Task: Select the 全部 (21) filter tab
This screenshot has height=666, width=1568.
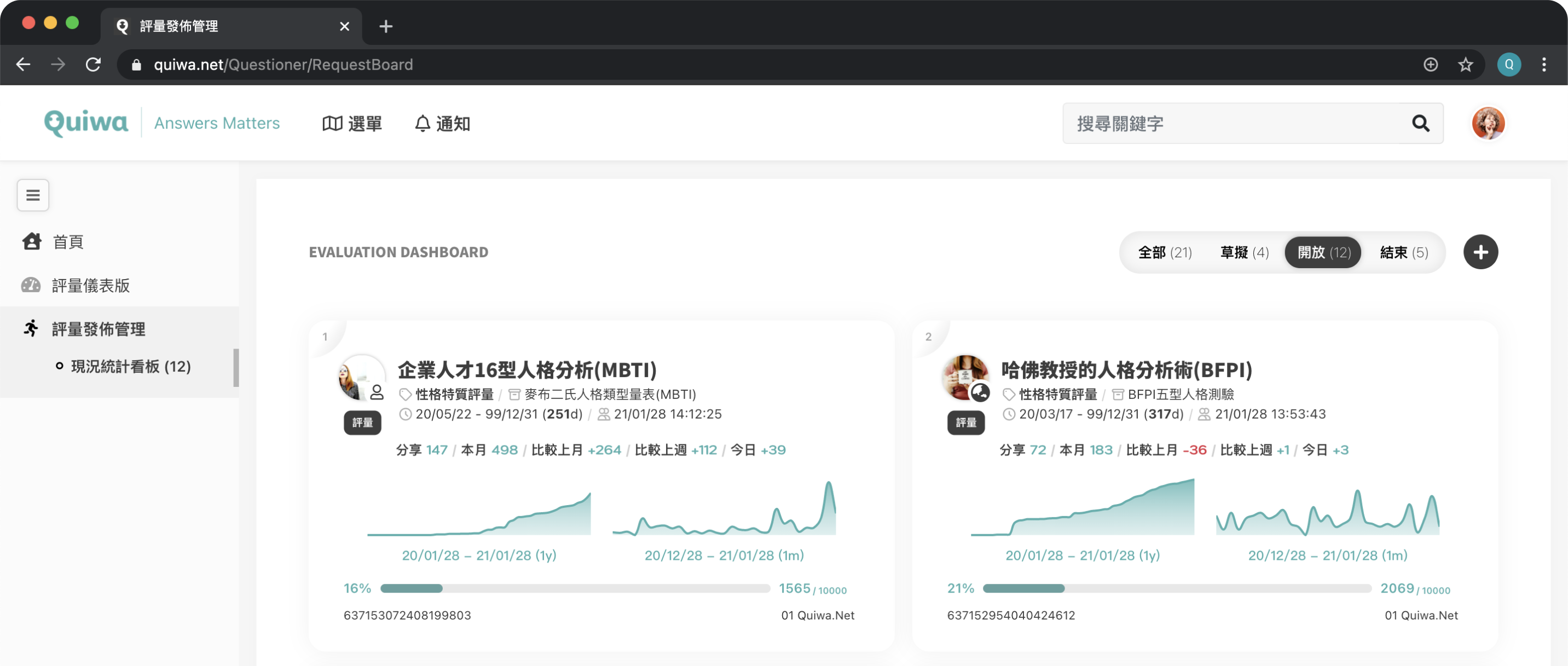Action: (x=1165, y=253)
